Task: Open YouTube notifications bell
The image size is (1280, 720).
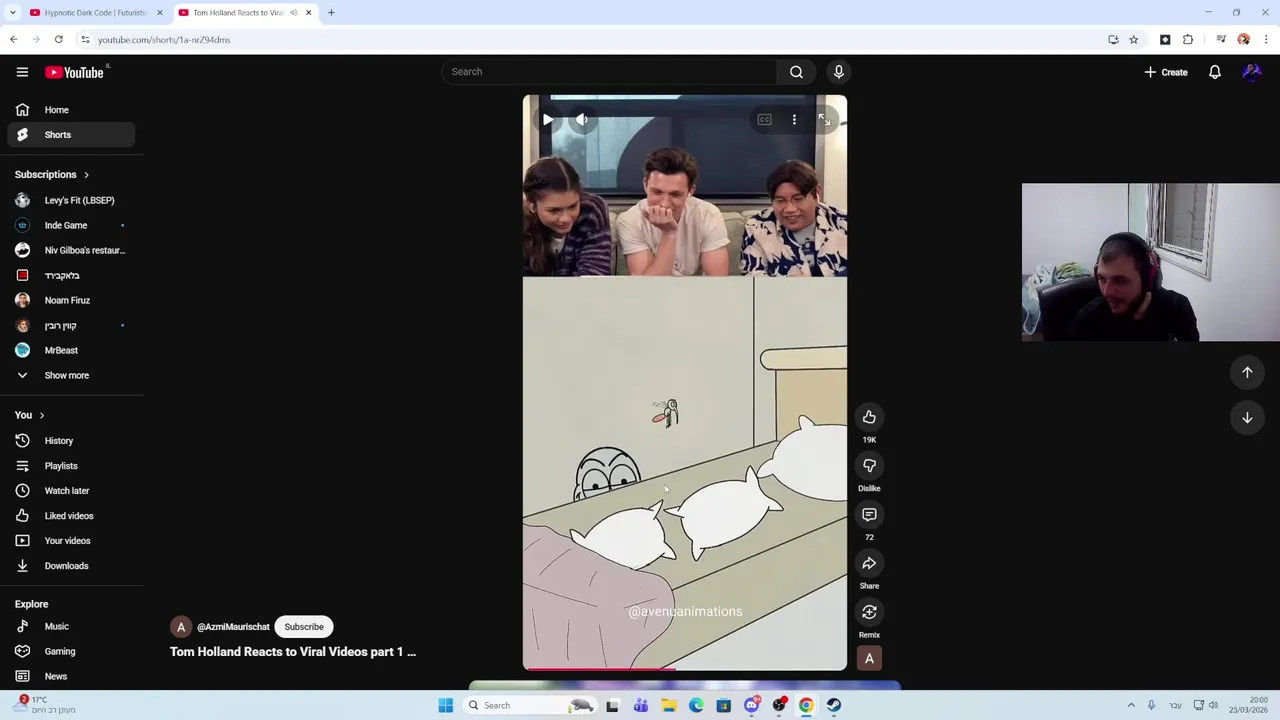Action: (x=1215, y=72)
